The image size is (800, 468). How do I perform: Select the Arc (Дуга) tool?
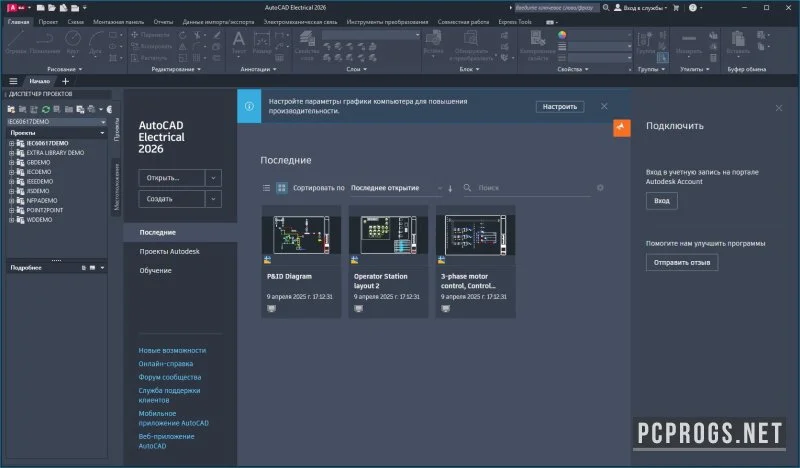95,42
